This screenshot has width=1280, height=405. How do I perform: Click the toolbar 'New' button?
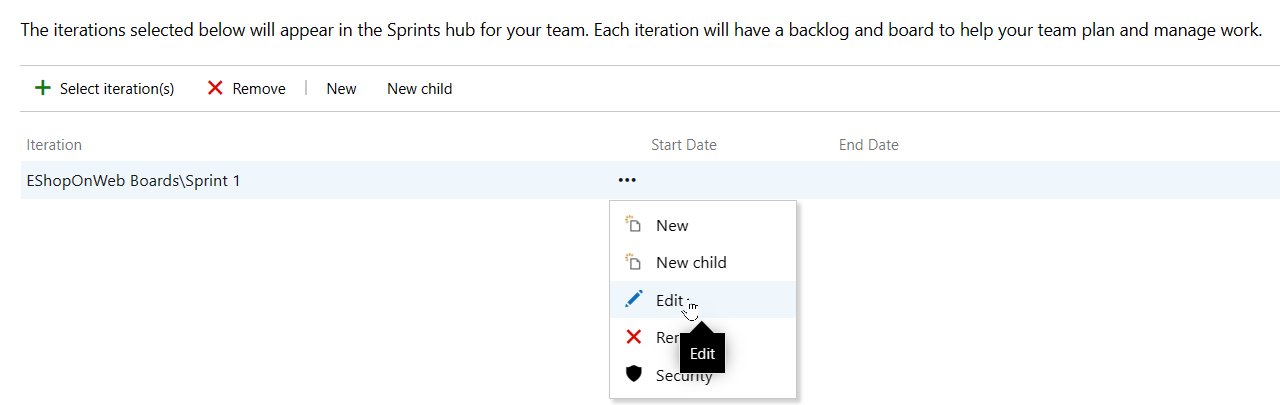[341, 89]
